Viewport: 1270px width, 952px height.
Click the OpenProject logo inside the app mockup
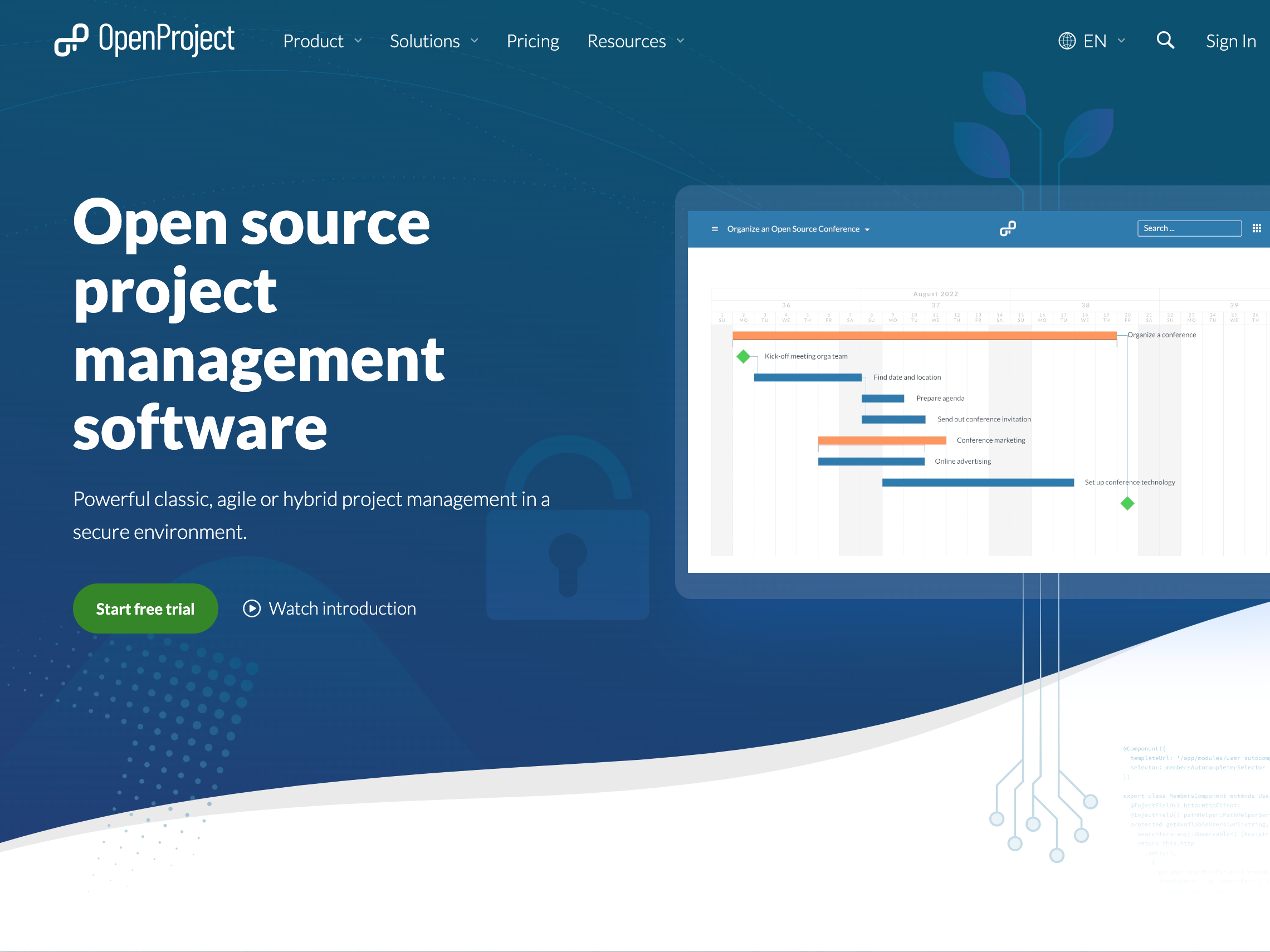tap(1008, 228)
